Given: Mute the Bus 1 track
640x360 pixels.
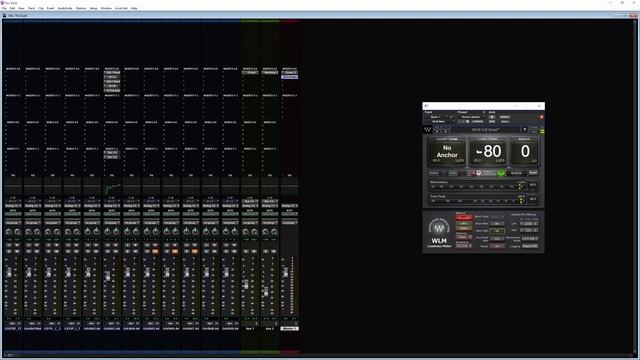Looking at the screenshot, I should 254,251.
